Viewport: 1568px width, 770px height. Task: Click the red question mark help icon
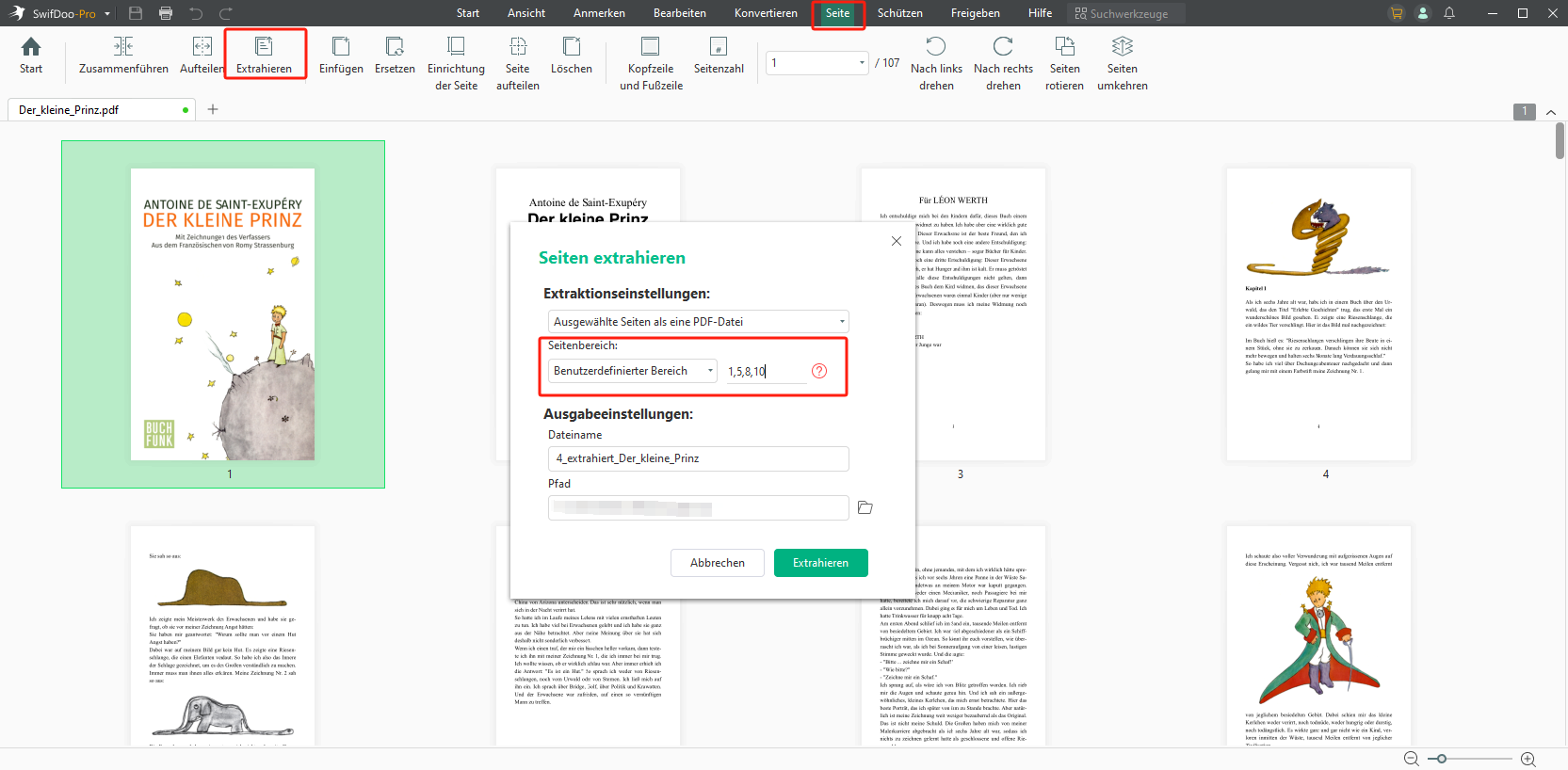(819, 371)
